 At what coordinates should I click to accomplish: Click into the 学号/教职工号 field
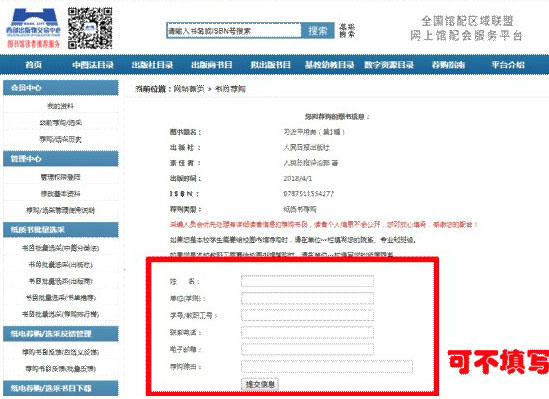[307, 315]
